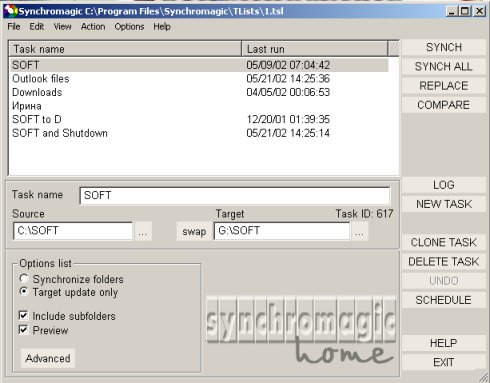The width and height of the screenshot is (490, 383).
Task: Click the COMPARE button
Action: click(444, 105)
